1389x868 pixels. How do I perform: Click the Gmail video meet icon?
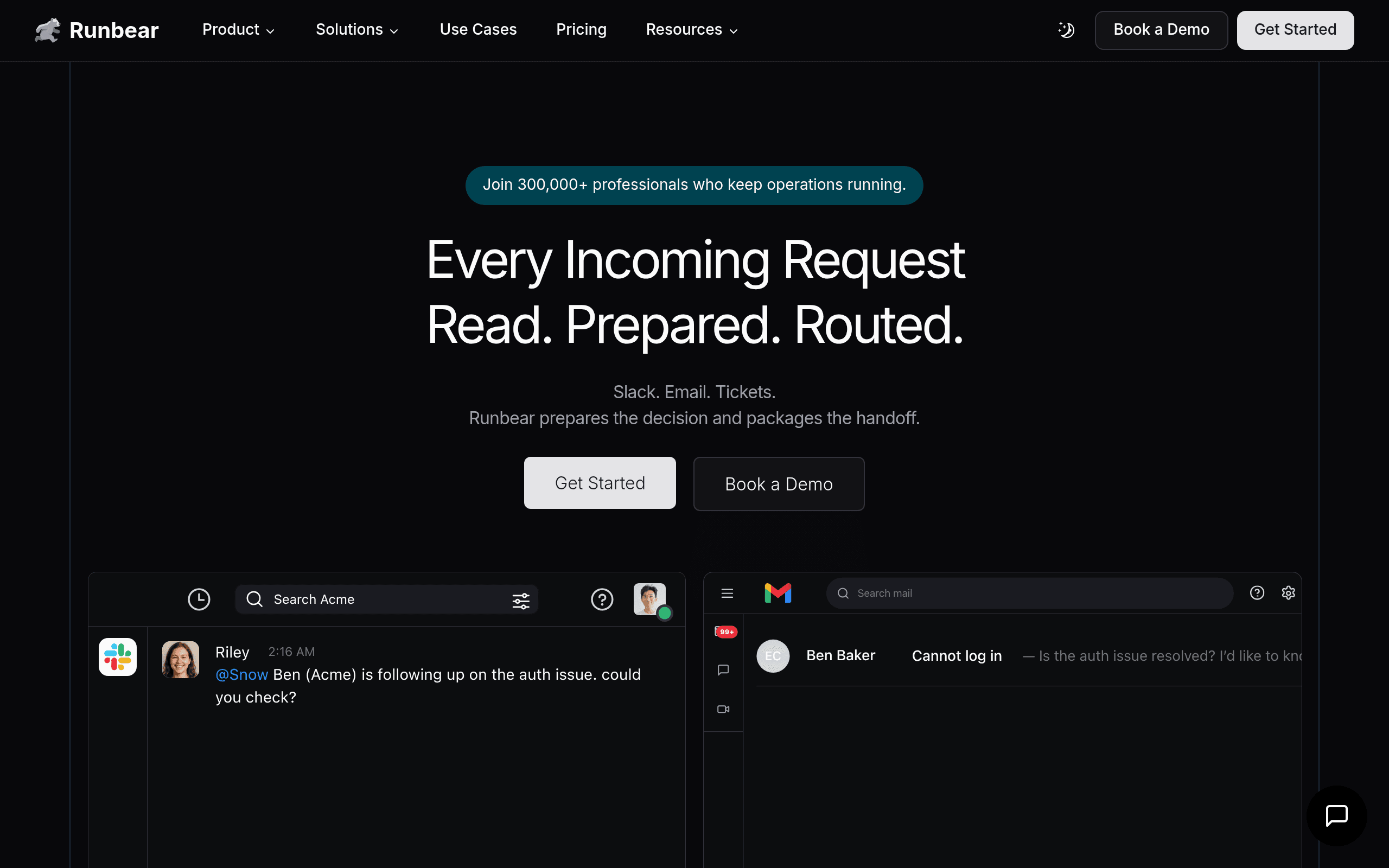[723, 709]
